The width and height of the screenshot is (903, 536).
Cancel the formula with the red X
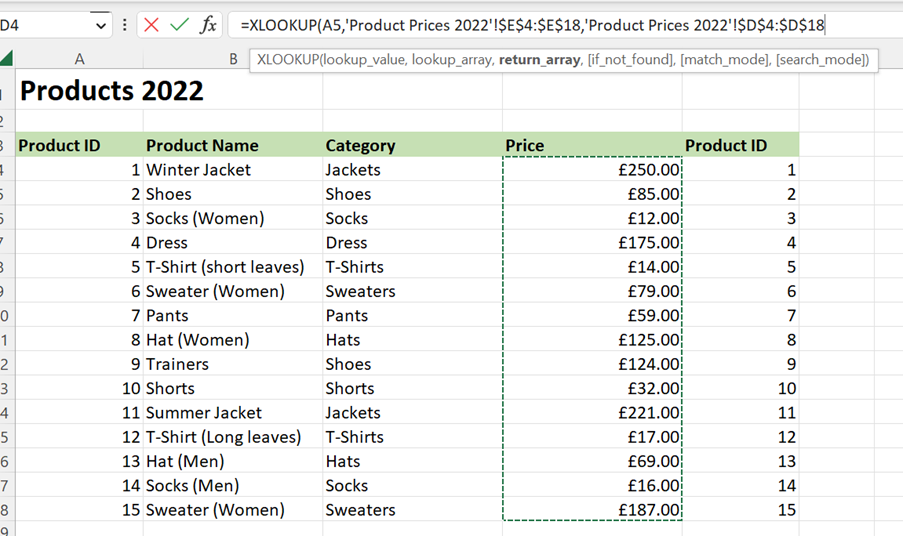[151, 25]
